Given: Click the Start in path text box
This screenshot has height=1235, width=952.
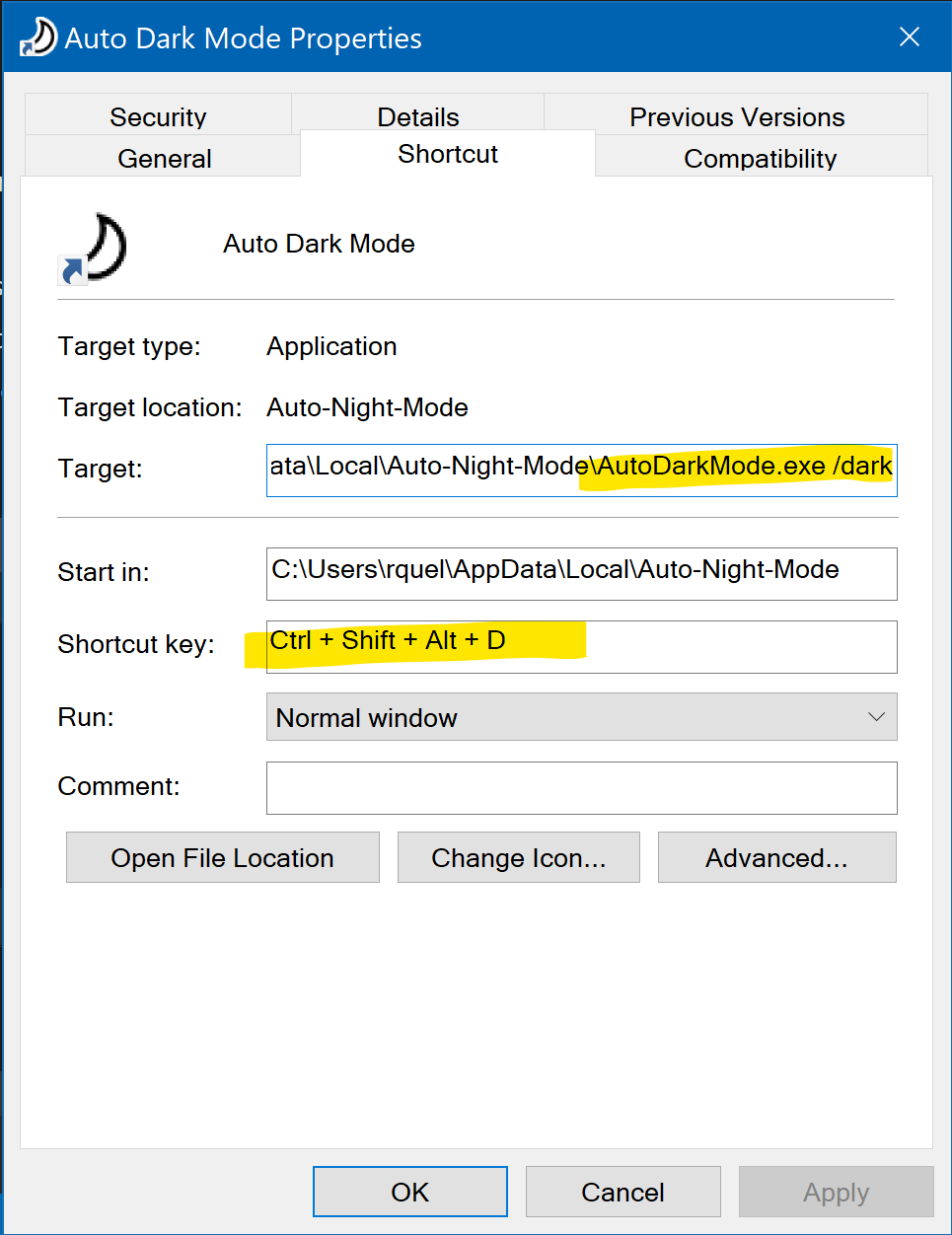Looking at the screenshot, I should (581, 573).
